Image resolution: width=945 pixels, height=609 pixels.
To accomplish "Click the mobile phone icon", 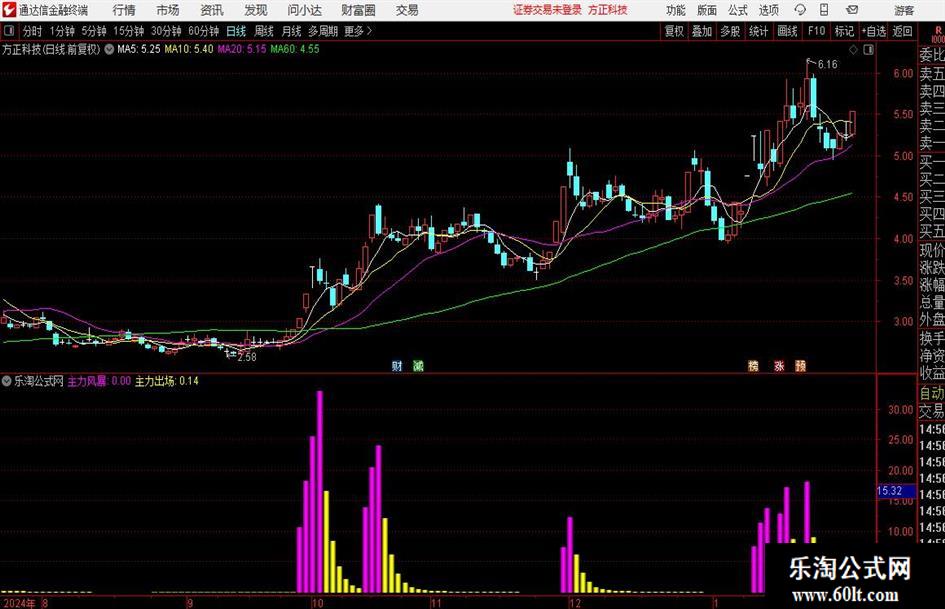I will point(824,10).
